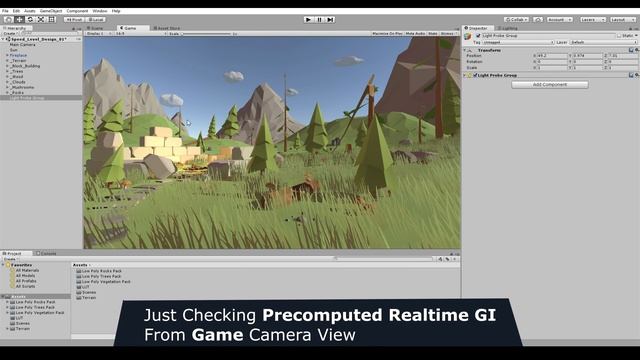The width and height of the screenshot is (640, 360).
Task: Select _Clouds in Hierarchy
Action: 18,82
